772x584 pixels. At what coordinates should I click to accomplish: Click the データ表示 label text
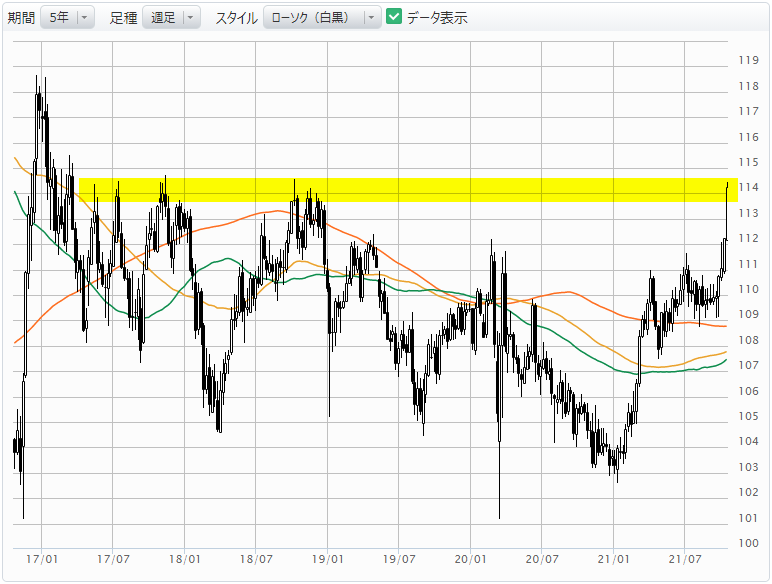(x=437, y=18)
